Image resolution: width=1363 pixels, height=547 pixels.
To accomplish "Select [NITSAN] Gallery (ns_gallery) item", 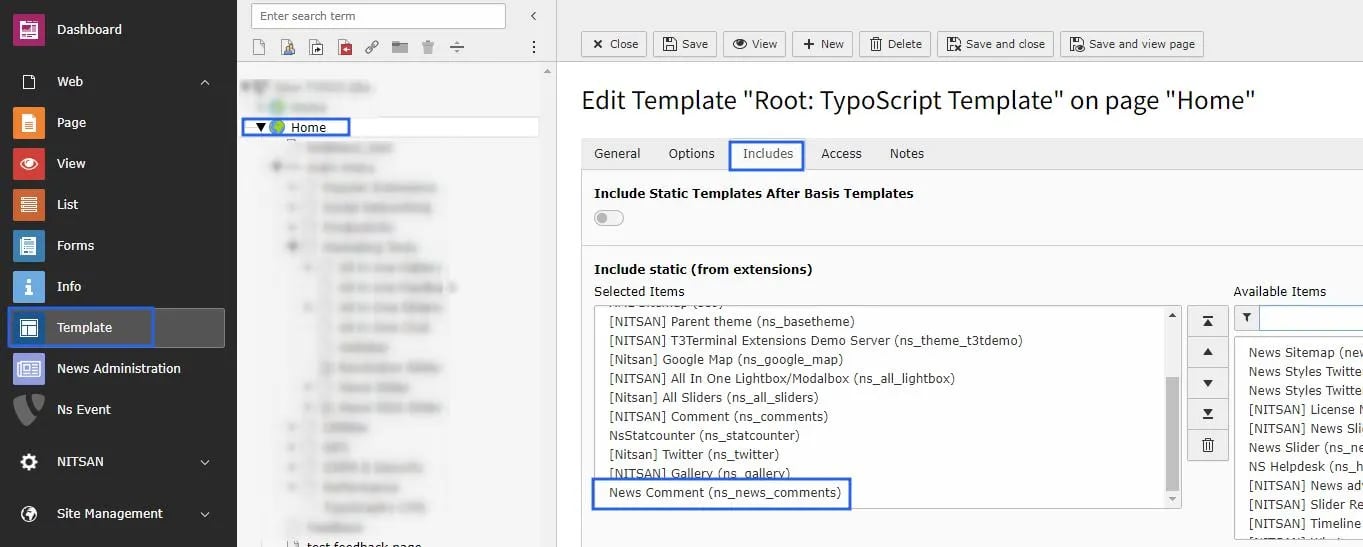I will click(699, 473).
